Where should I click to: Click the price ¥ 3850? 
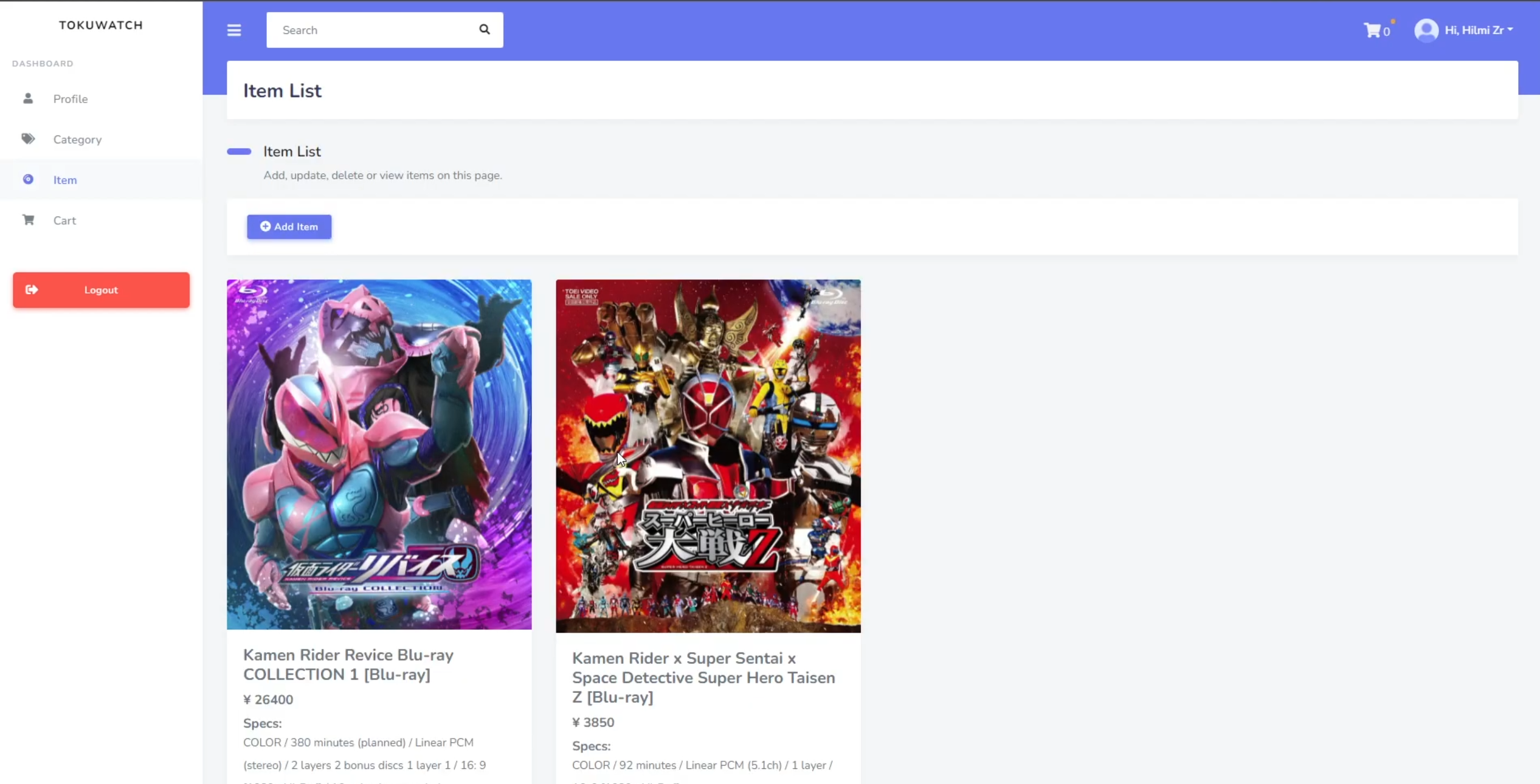(593, 722)
